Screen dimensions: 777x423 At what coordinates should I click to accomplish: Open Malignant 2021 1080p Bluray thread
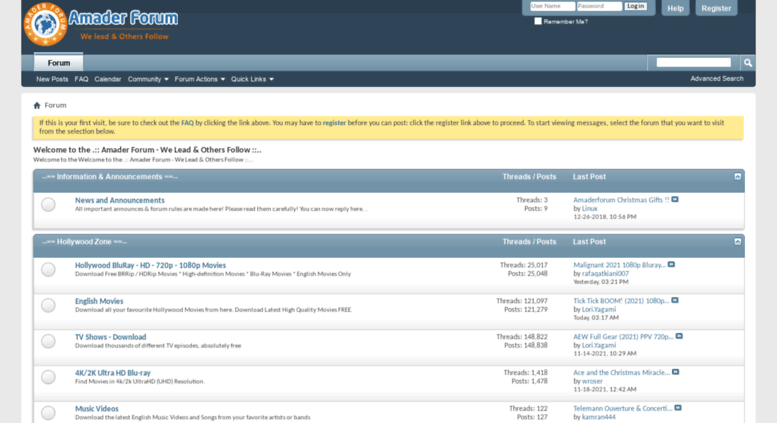619,265
